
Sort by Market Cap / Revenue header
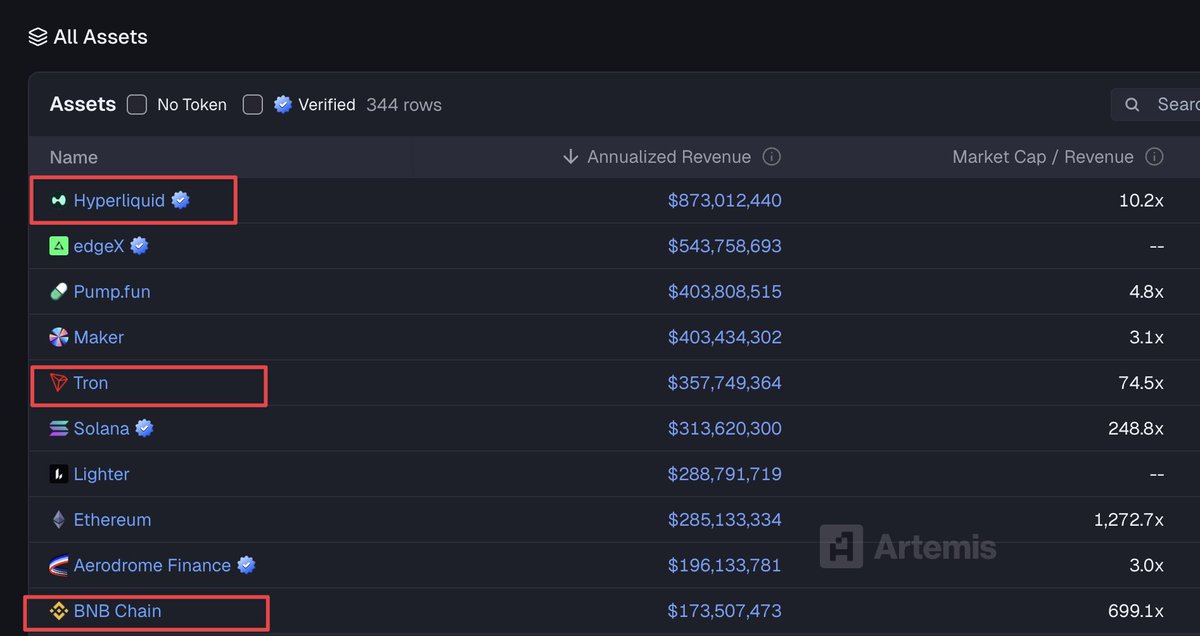pos(1043,157)
